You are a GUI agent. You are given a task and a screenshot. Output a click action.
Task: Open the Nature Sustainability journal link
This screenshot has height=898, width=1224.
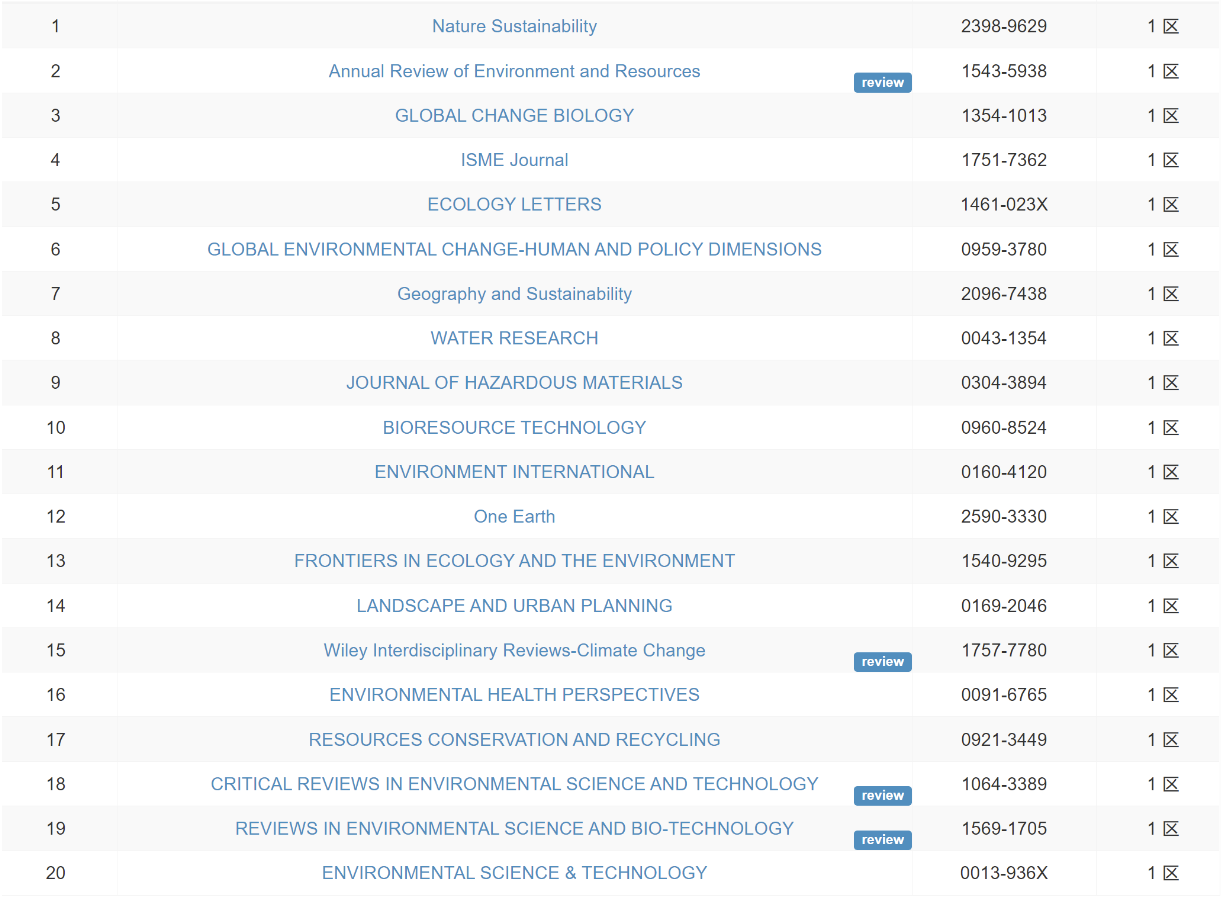(514, 26)
